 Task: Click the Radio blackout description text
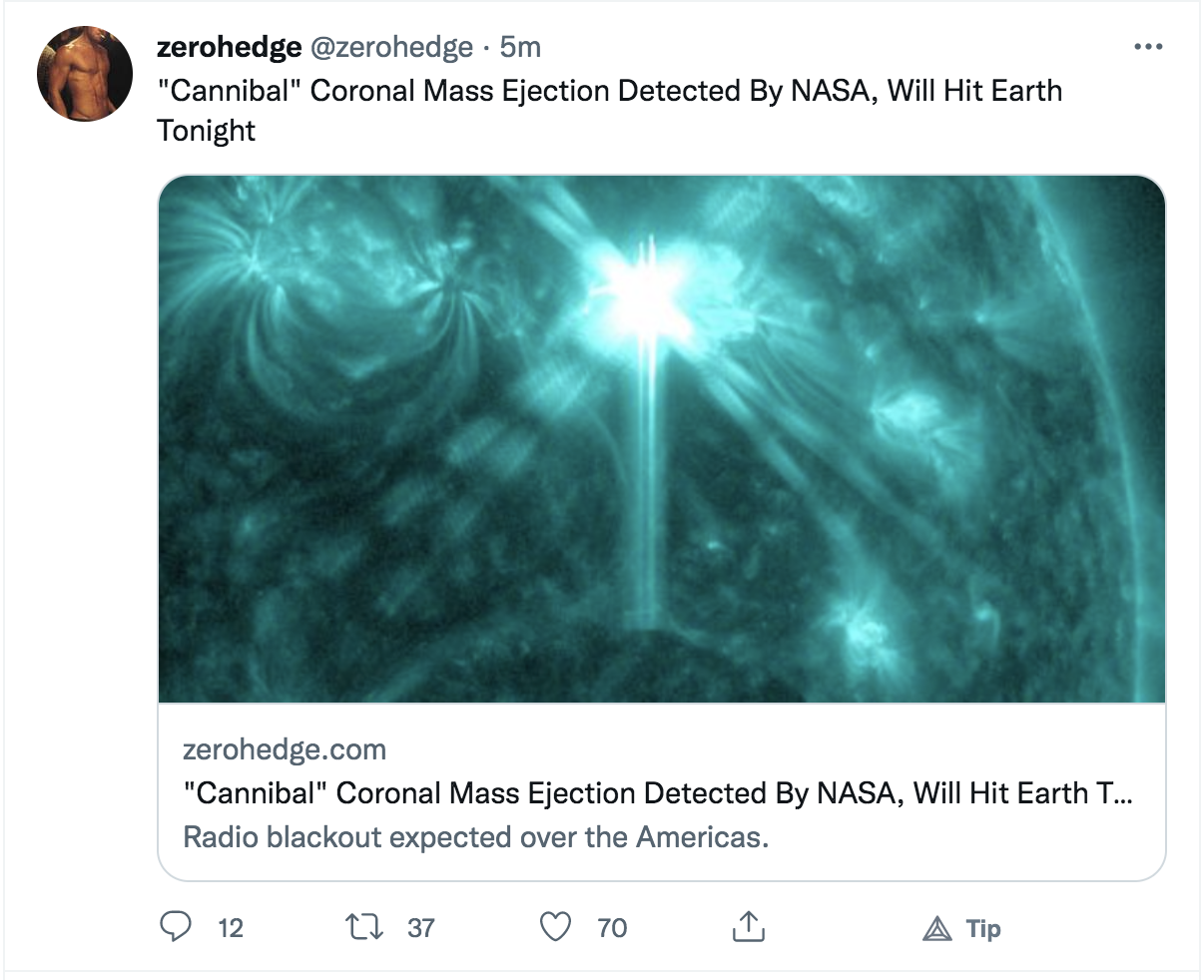coord(476,836)
